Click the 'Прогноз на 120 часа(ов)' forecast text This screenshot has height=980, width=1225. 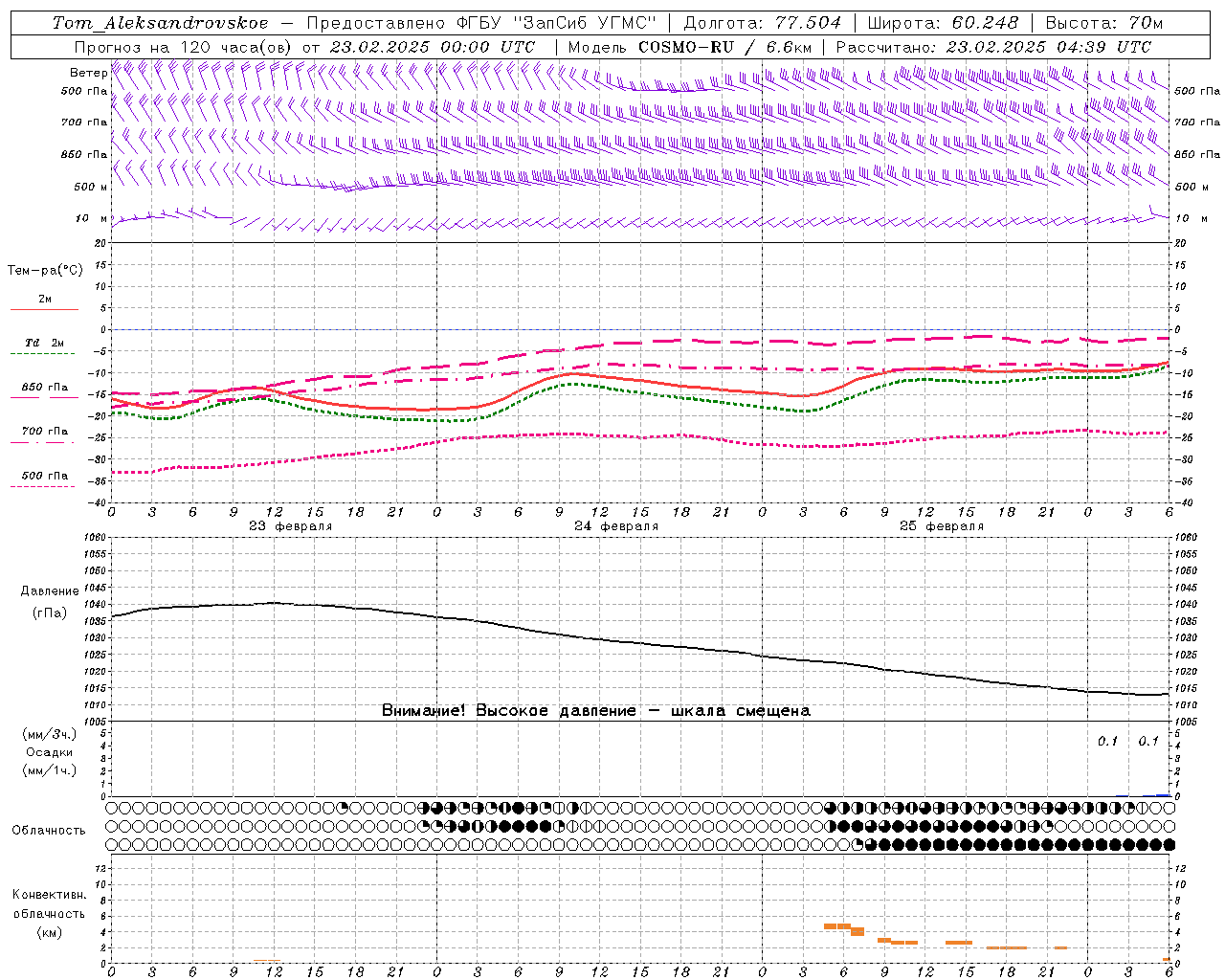pyautogui.click(x=185, y=47)
